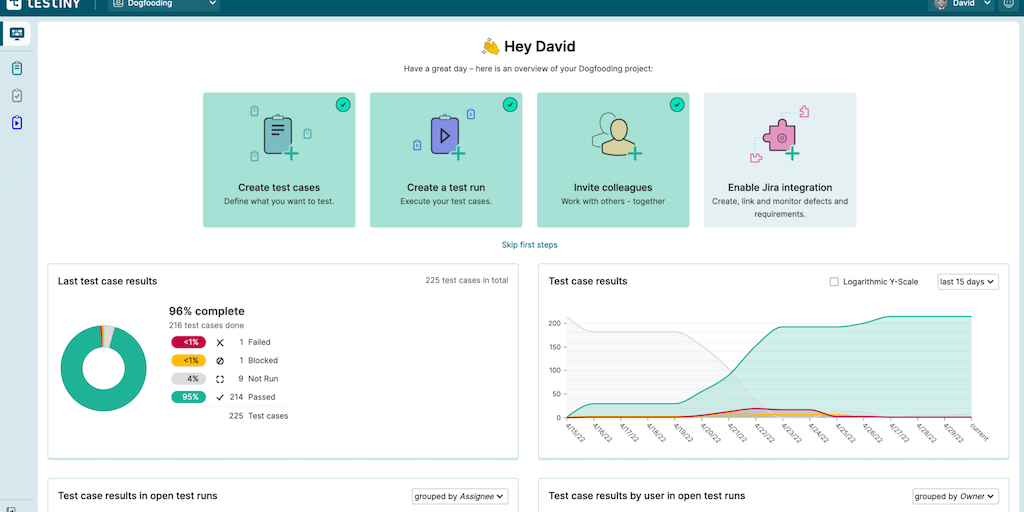Enable the Logarithmic Y-Scale checkbox
1024x512 pixels.
(834, 282)
